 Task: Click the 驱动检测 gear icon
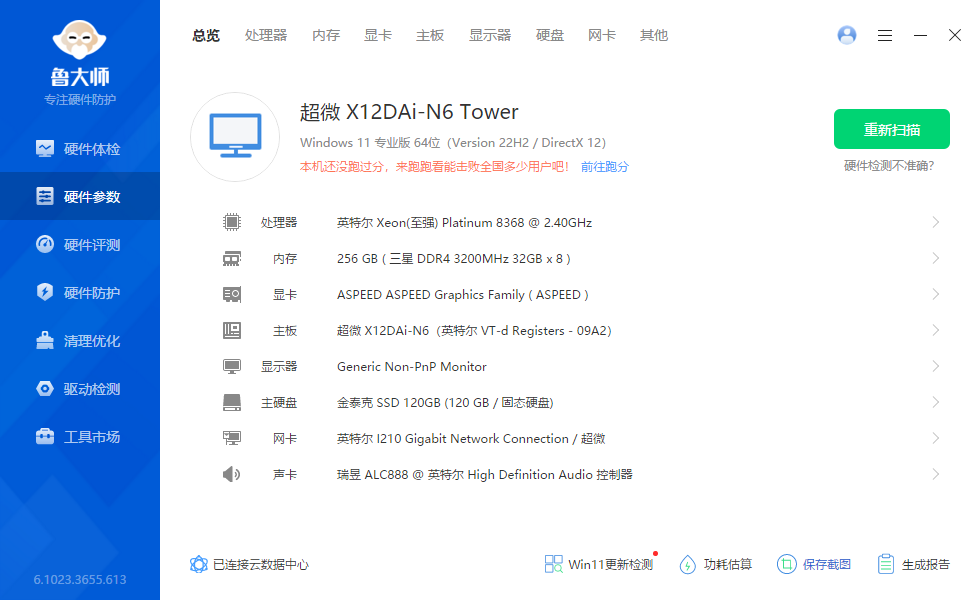pos(45,389)
